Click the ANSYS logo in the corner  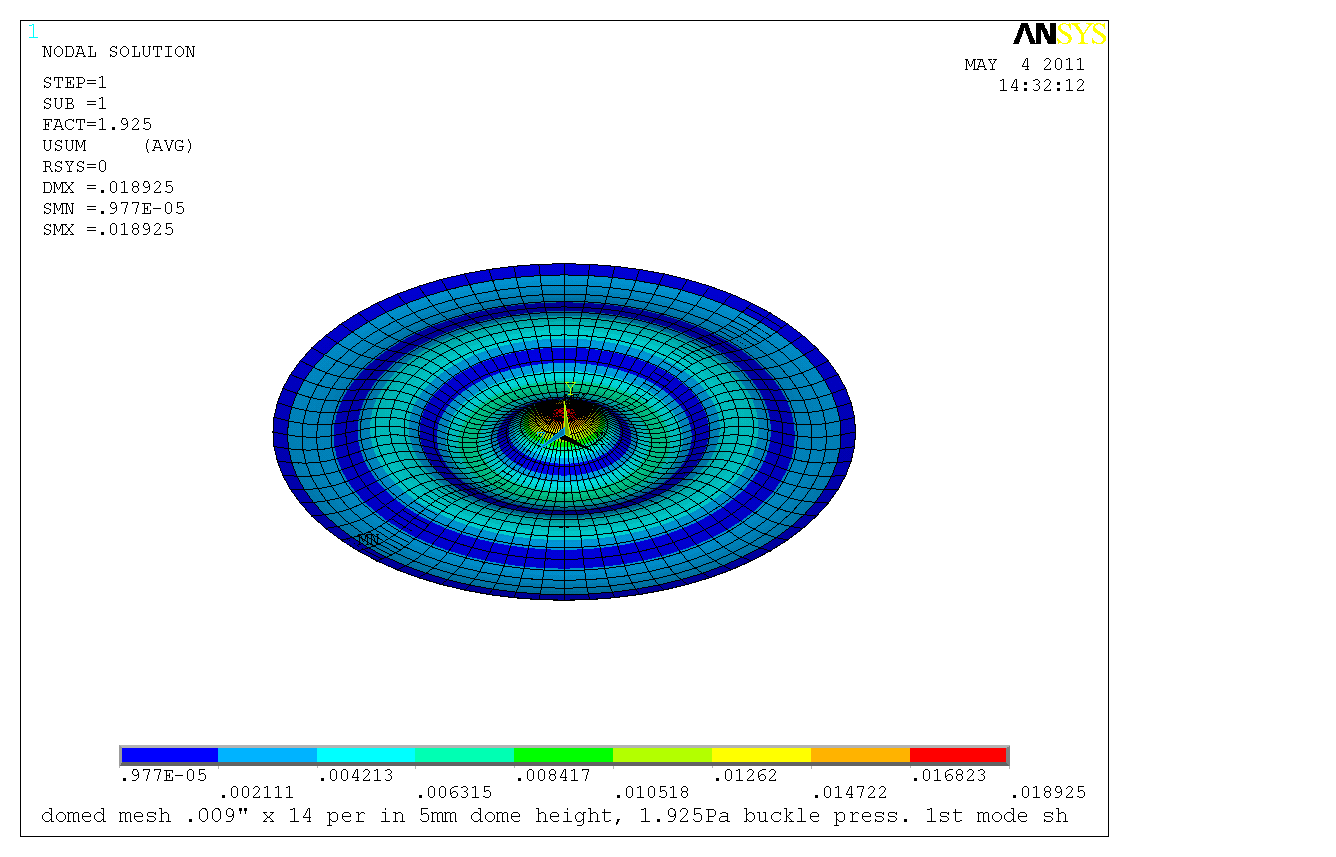[1059, 35]
